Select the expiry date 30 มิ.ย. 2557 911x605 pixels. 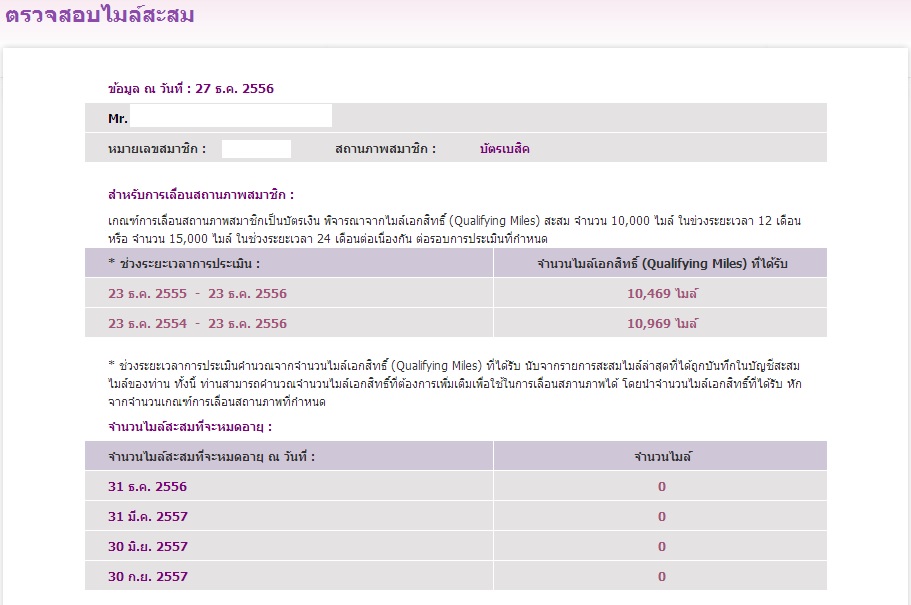click(148, 546)
